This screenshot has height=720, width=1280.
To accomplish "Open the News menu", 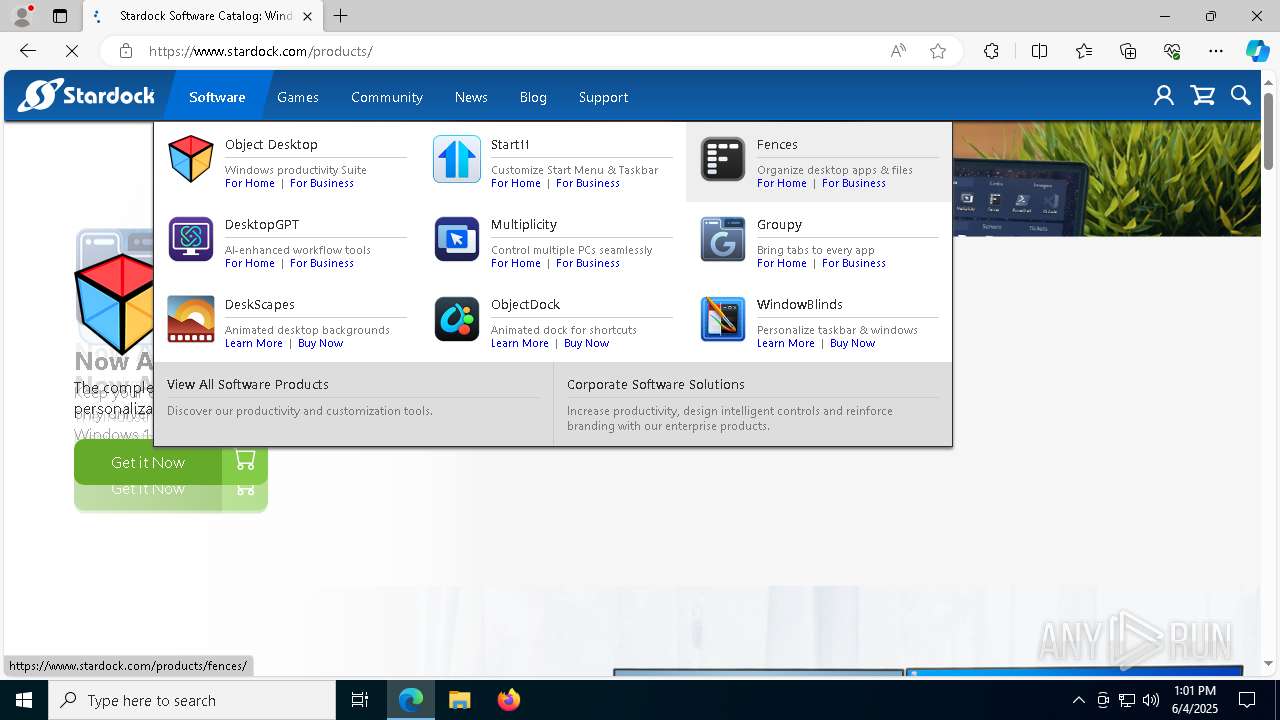I will click(x=471, y=97).
